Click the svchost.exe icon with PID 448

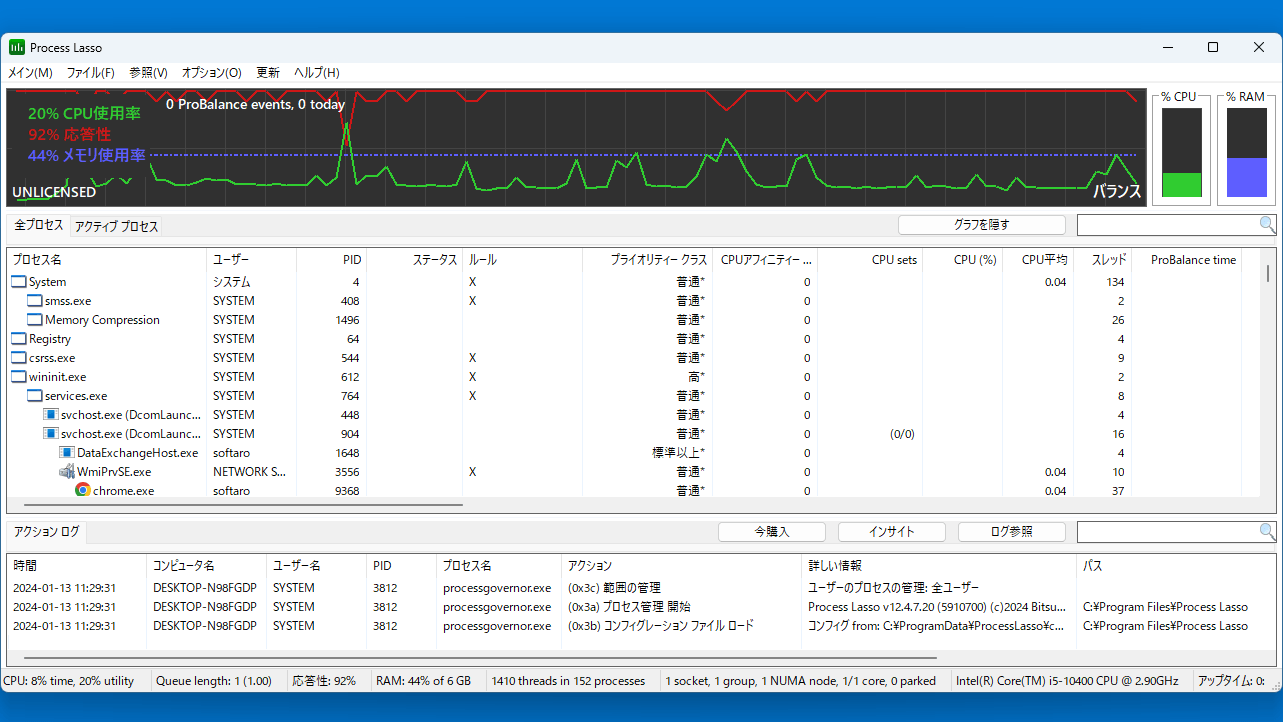[51, 415]
